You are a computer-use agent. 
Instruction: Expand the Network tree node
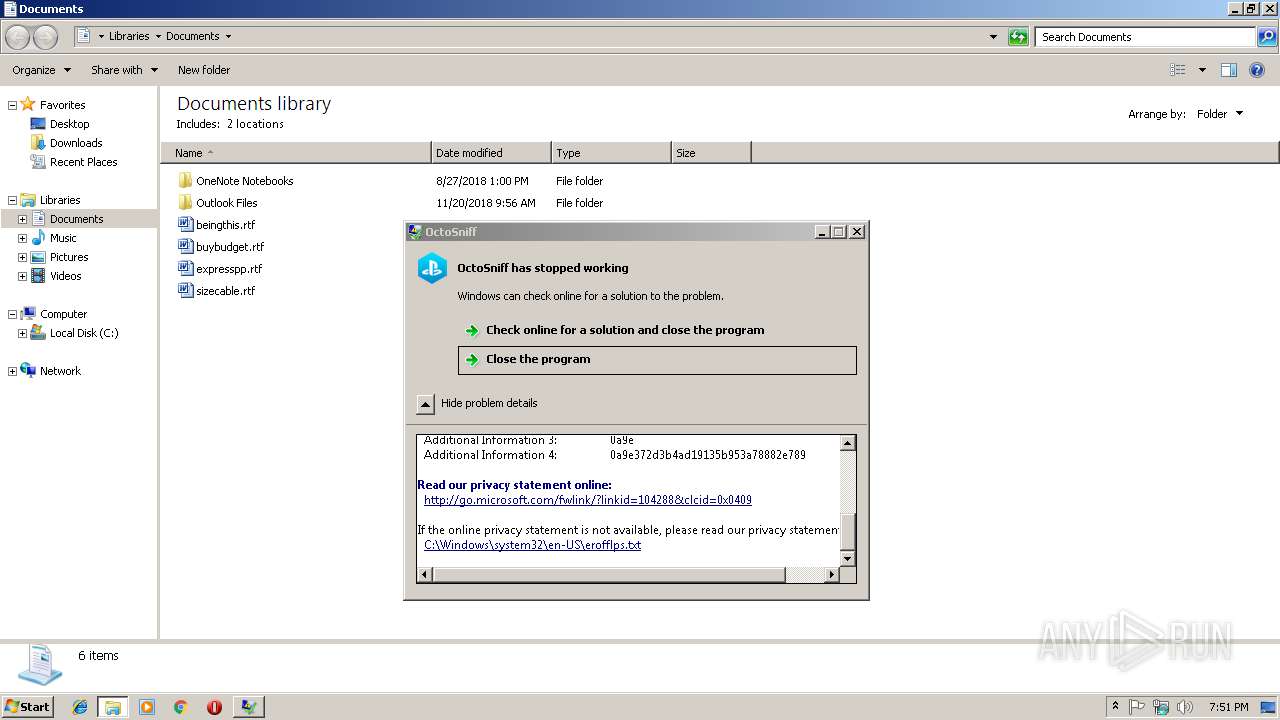coord(12,371)
